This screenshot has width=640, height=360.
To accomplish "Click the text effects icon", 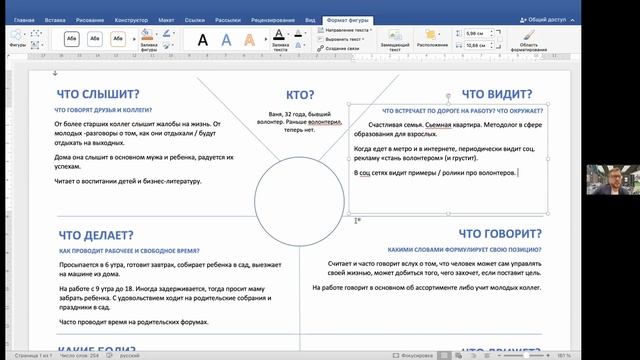I will 298,45.
